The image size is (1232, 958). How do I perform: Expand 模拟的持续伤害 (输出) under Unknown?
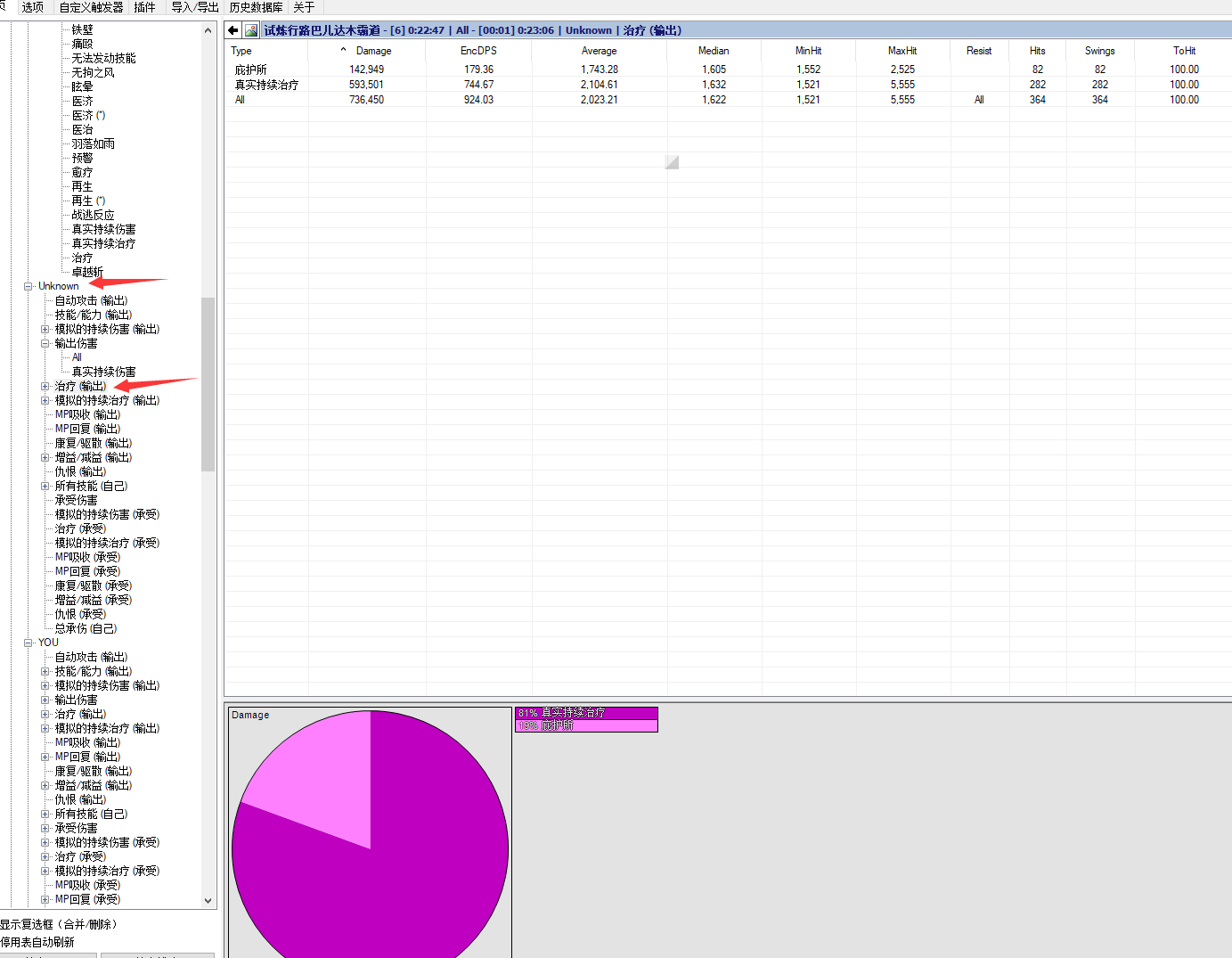pos(45,329)
